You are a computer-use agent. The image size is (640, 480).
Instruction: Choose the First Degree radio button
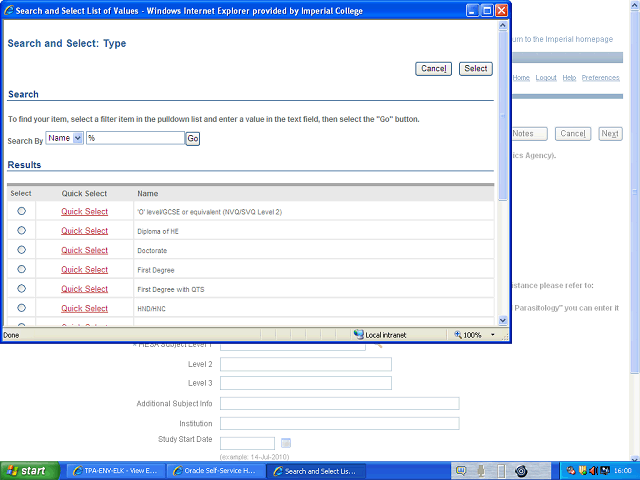click(22, 269)
